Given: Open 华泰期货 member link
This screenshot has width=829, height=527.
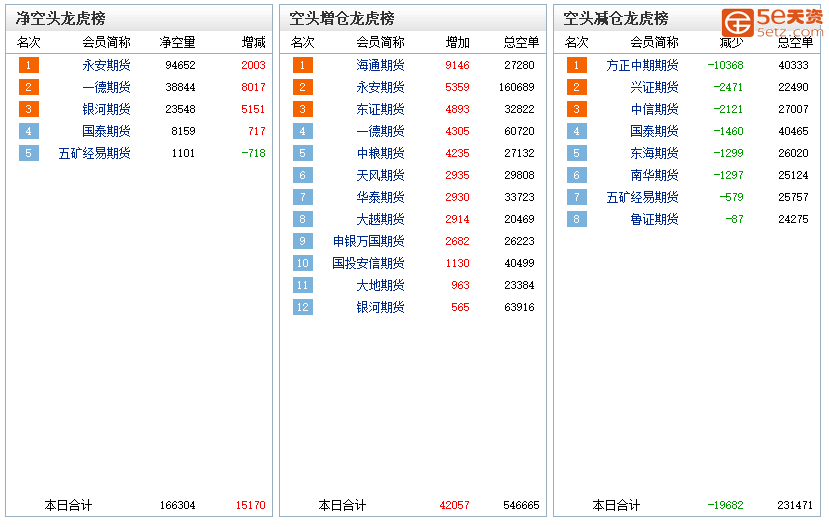Looking at the screenshot, I should click(x=380, y=197).
